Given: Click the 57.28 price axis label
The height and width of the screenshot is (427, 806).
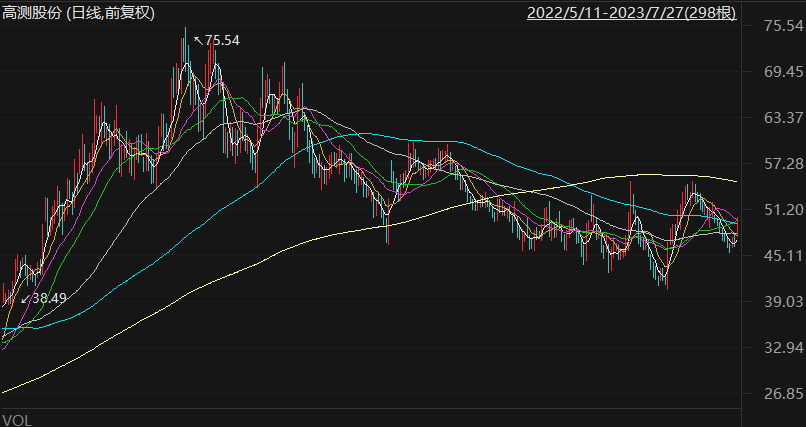Looking at the screenshot, I should pyautogui.click(x=784, y=164).
